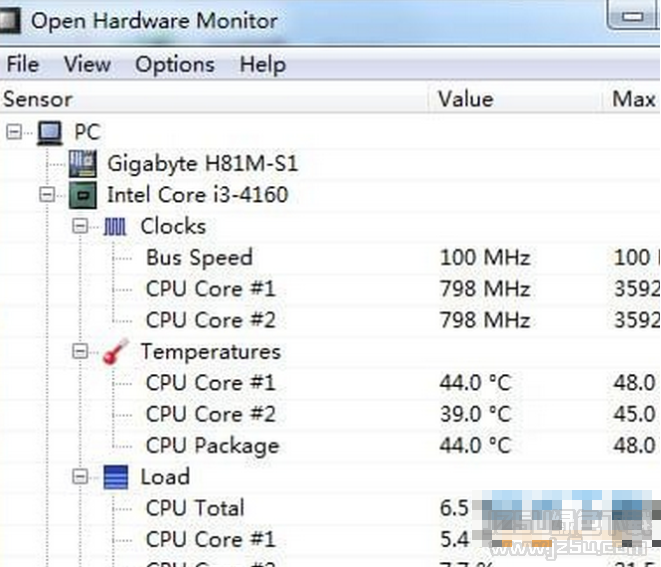Collapse the Load group
This screenshot has width=661, height=567.
tap(80, 478)
